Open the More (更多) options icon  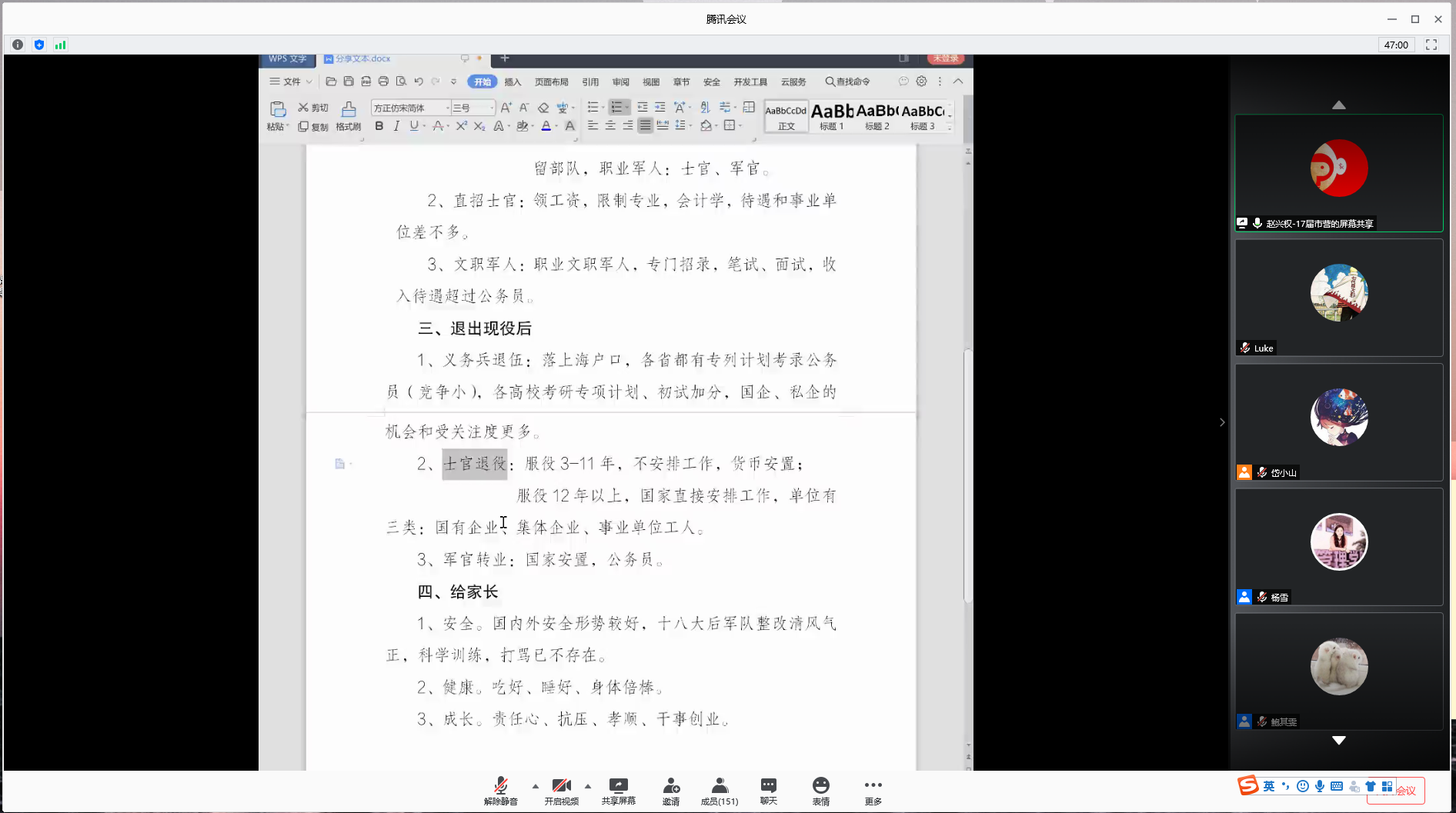coord(873,790)
